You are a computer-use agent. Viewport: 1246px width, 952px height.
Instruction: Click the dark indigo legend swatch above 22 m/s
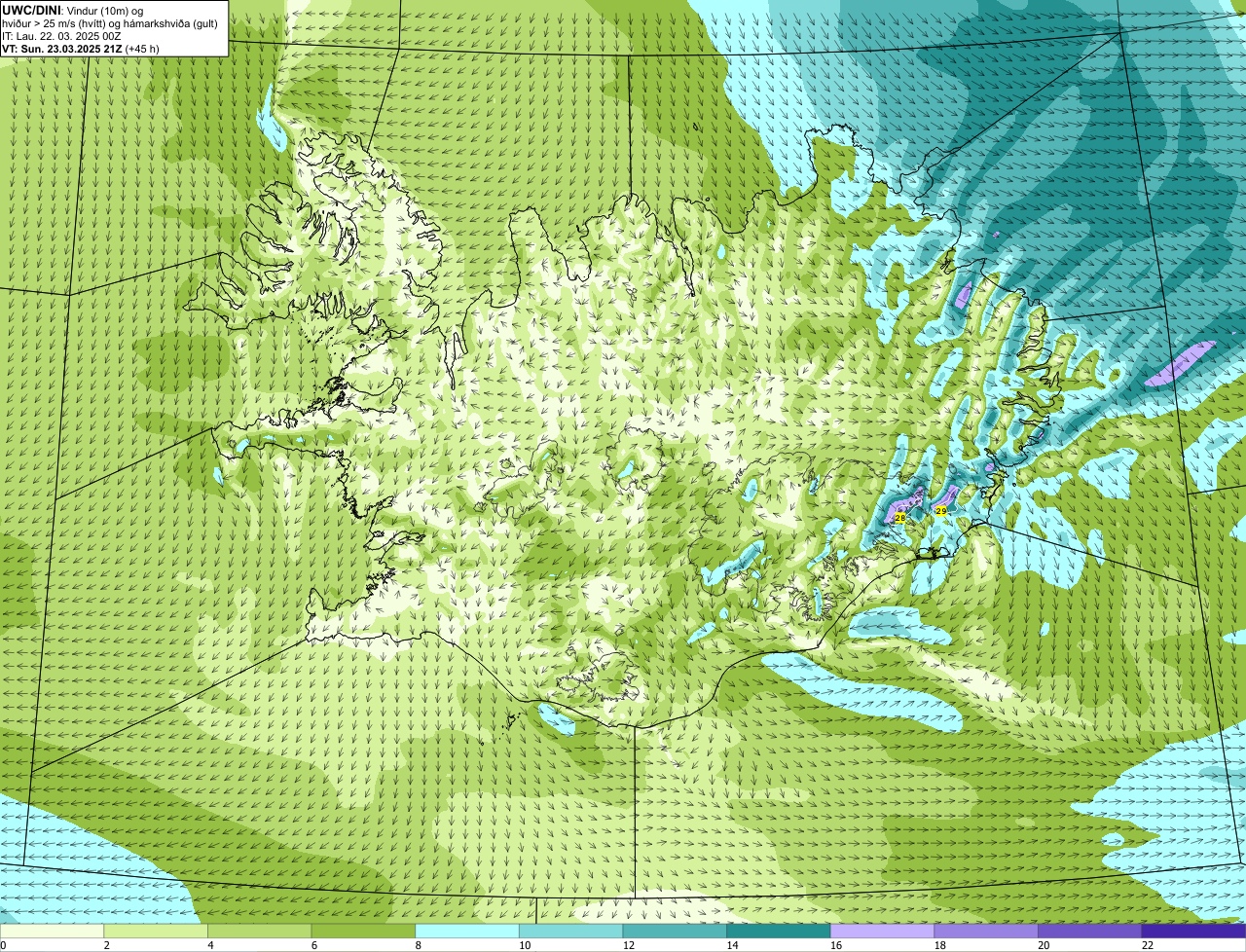(1194, 931)
